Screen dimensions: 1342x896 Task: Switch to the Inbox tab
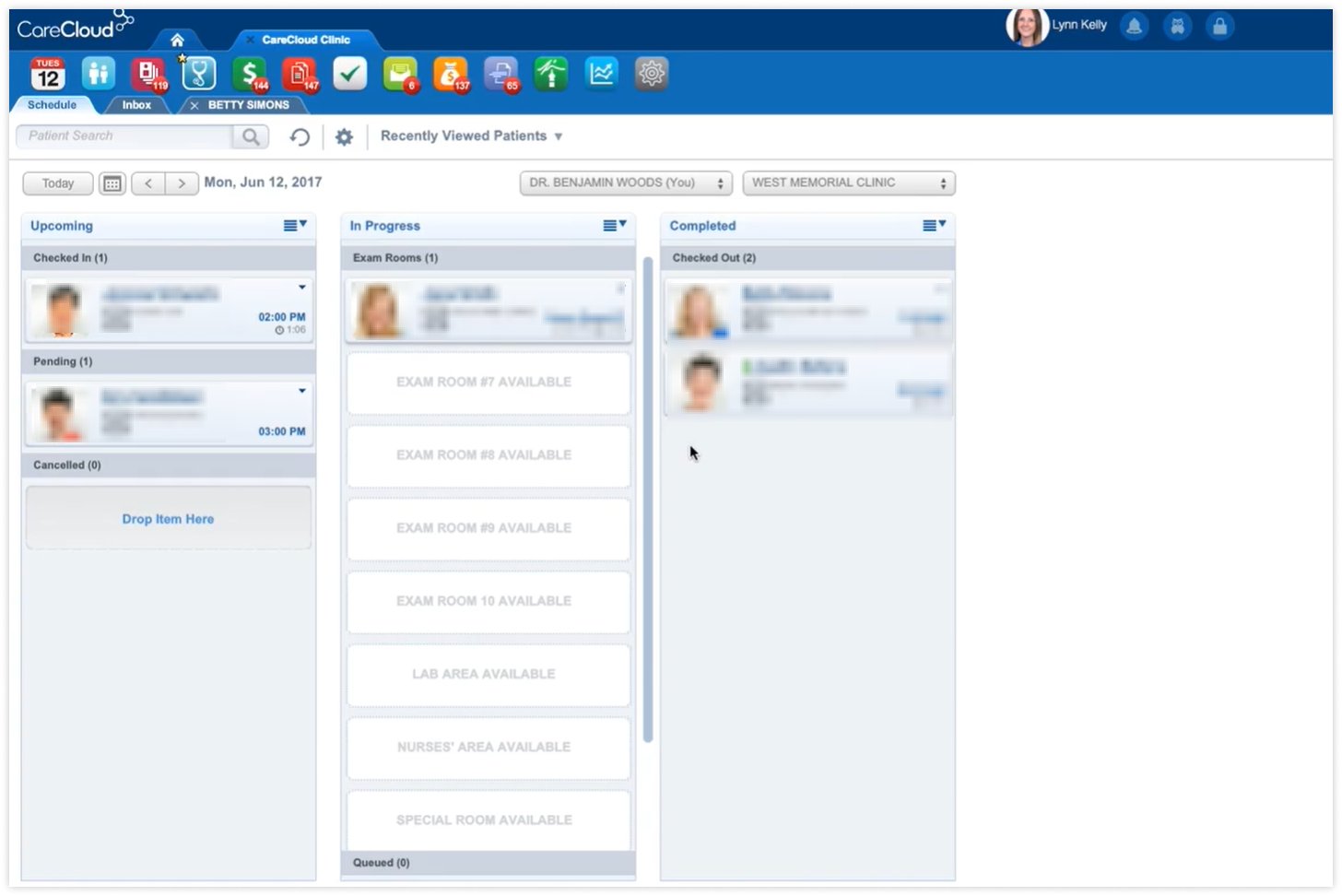(135, 104)
